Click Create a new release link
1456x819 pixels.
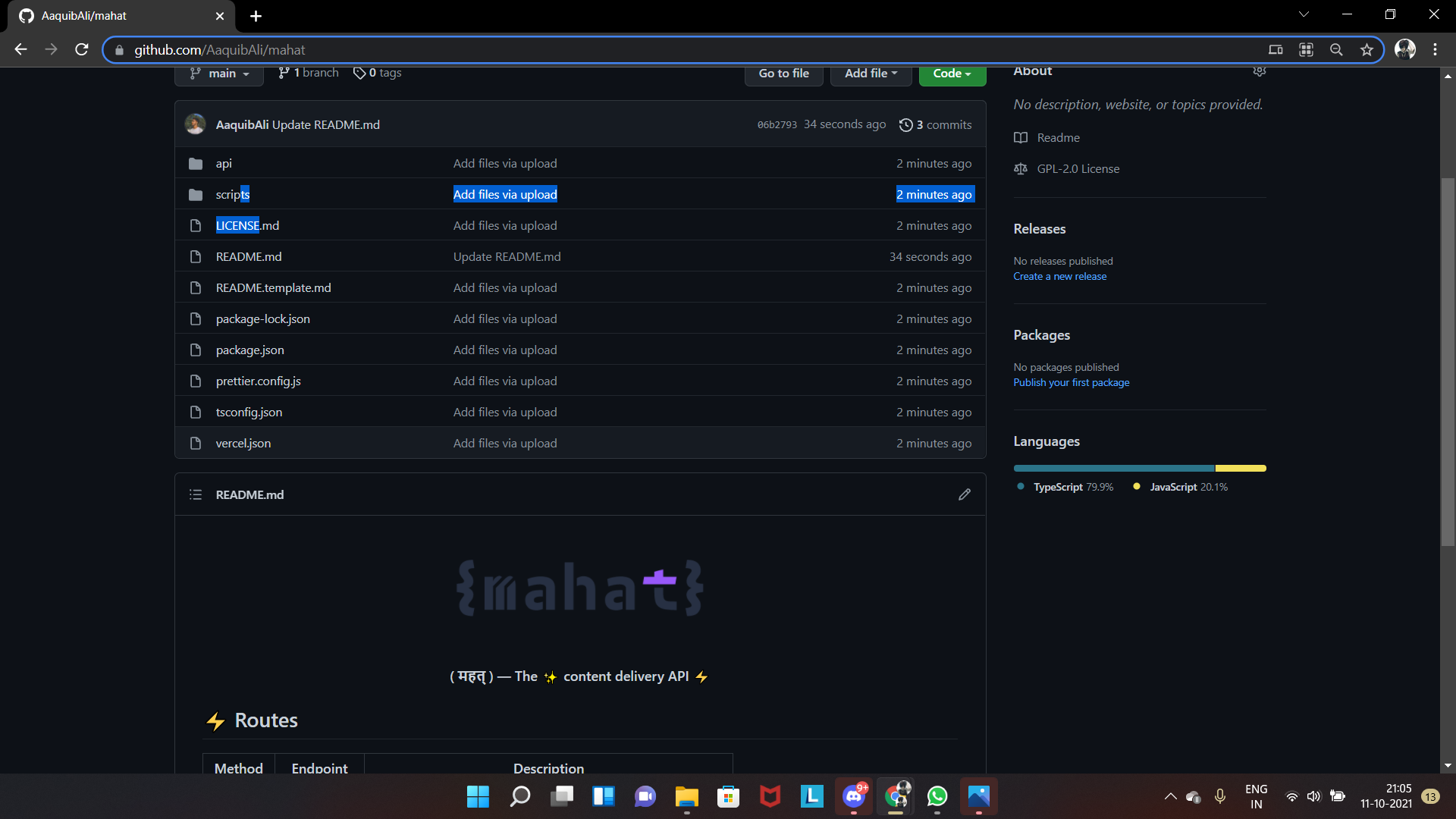[1059, 277]
